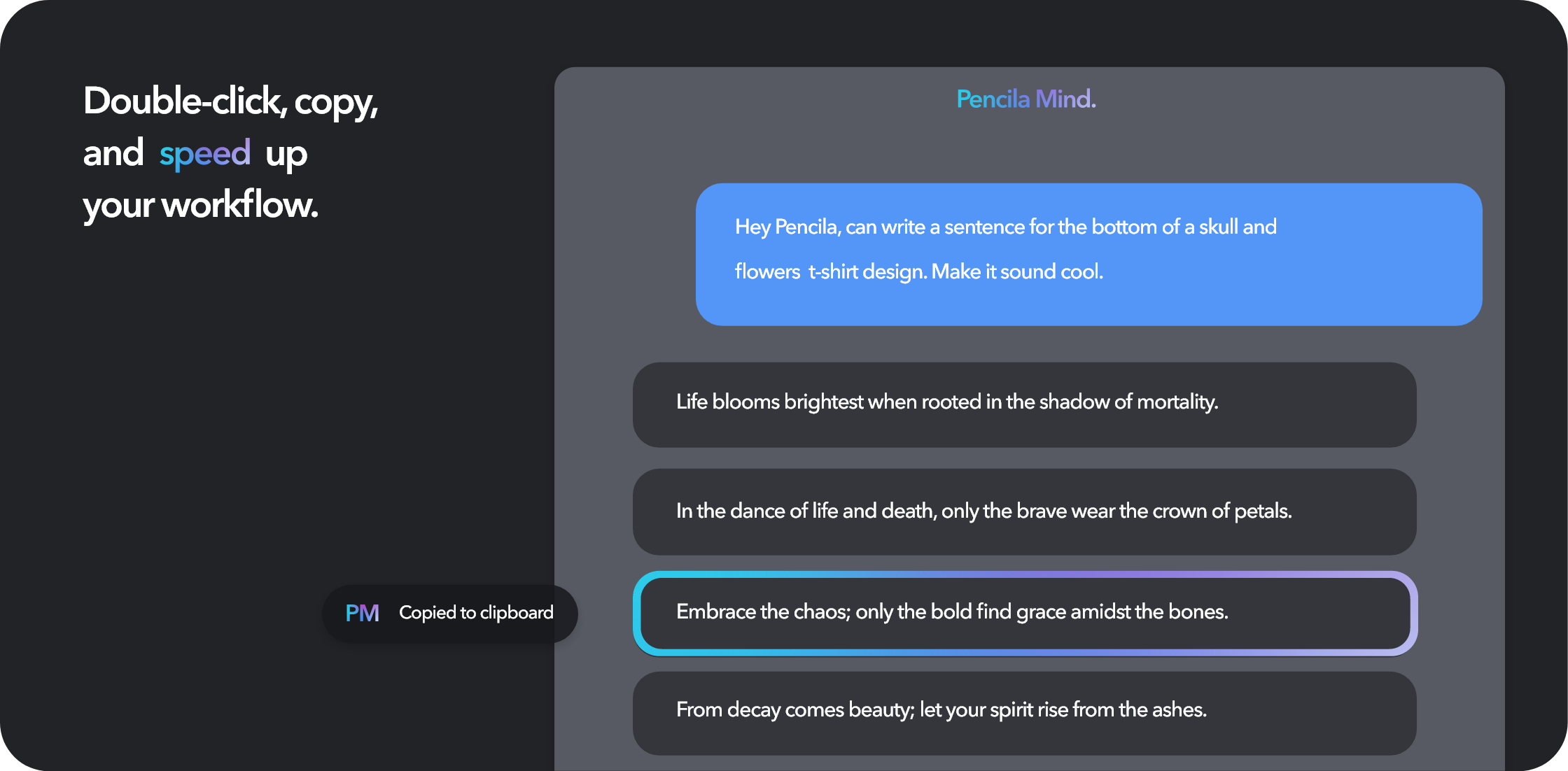The image size is (1568, 771).
Task: Select the 'In the dance of life' suggestion
Action: point(1024,511)
